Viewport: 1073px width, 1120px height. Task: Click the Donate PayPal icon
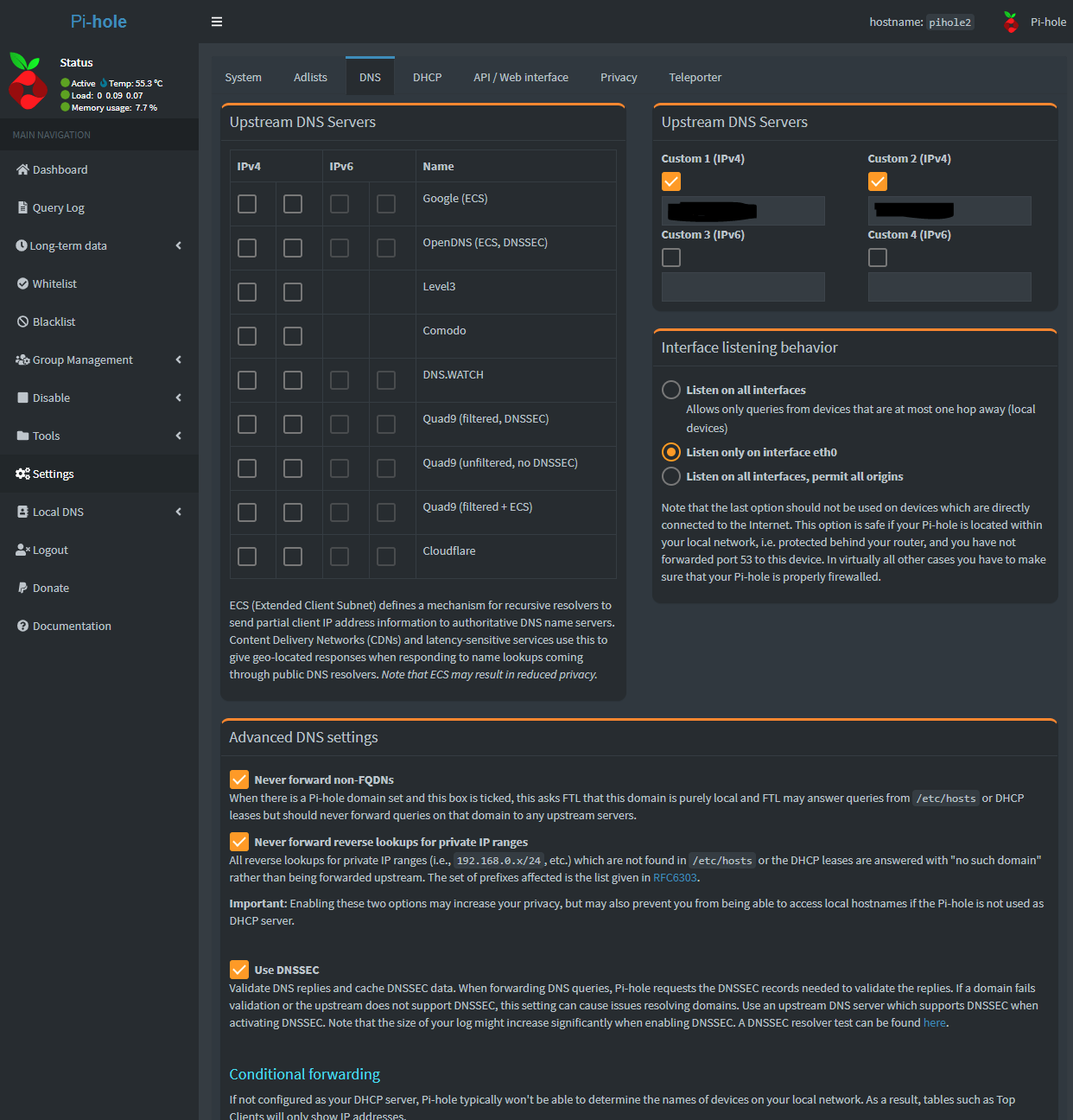[x=22, y=588]
